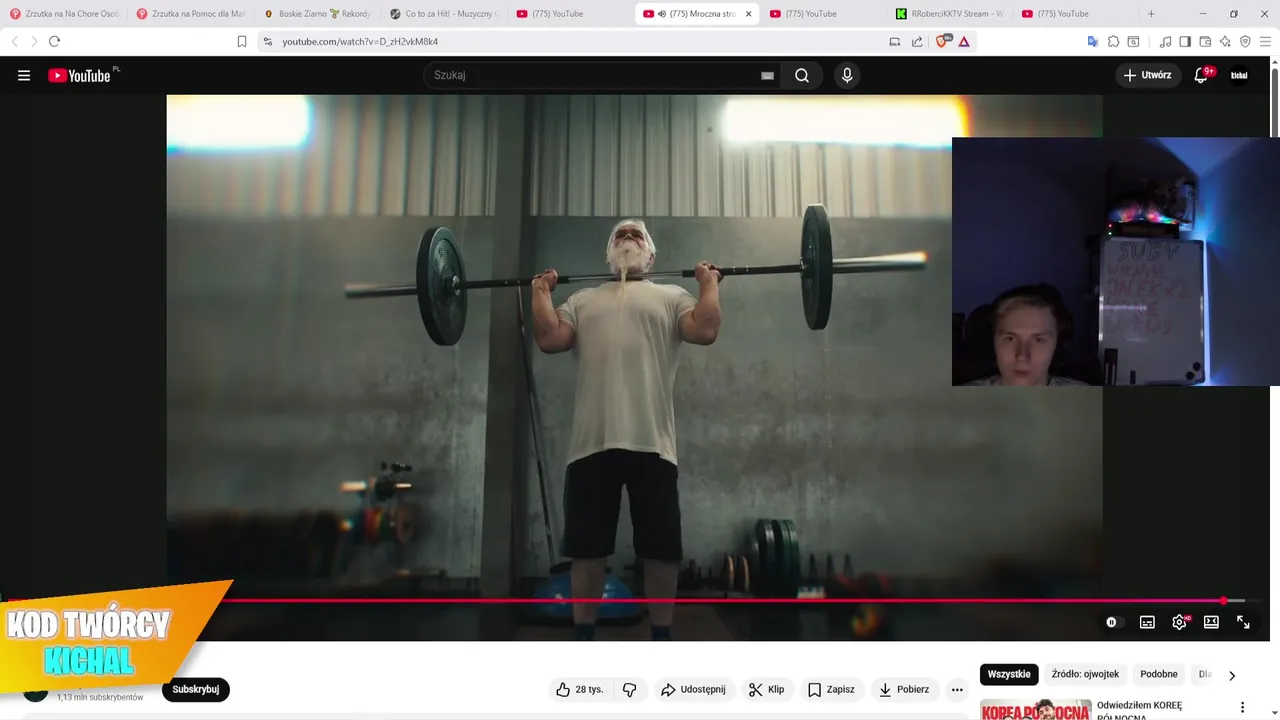Go to YouTube home via logo

pyautogui.click(x=79, y=75)
